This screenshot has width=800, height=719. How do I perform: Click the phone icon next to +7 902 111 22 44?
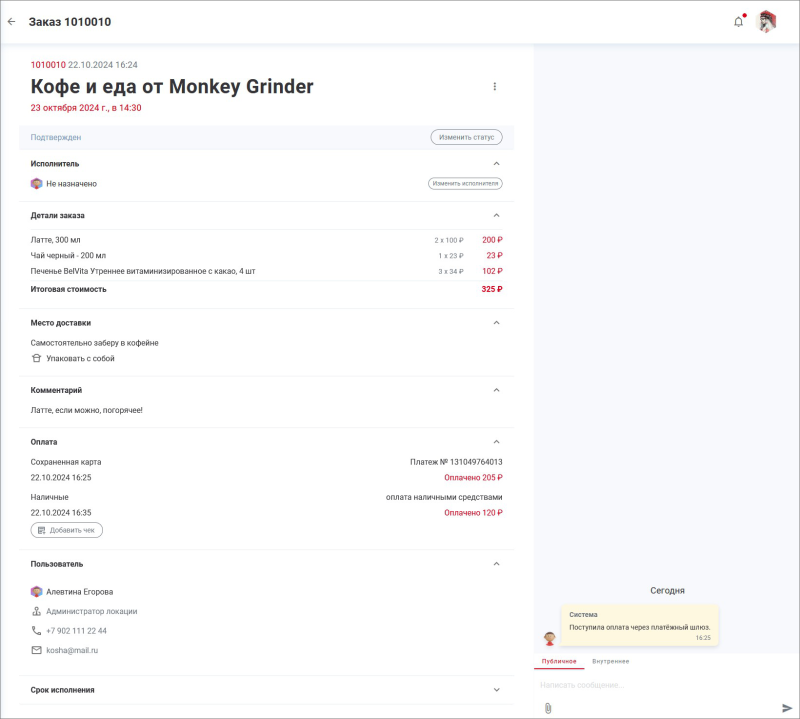tap(36, 631)
